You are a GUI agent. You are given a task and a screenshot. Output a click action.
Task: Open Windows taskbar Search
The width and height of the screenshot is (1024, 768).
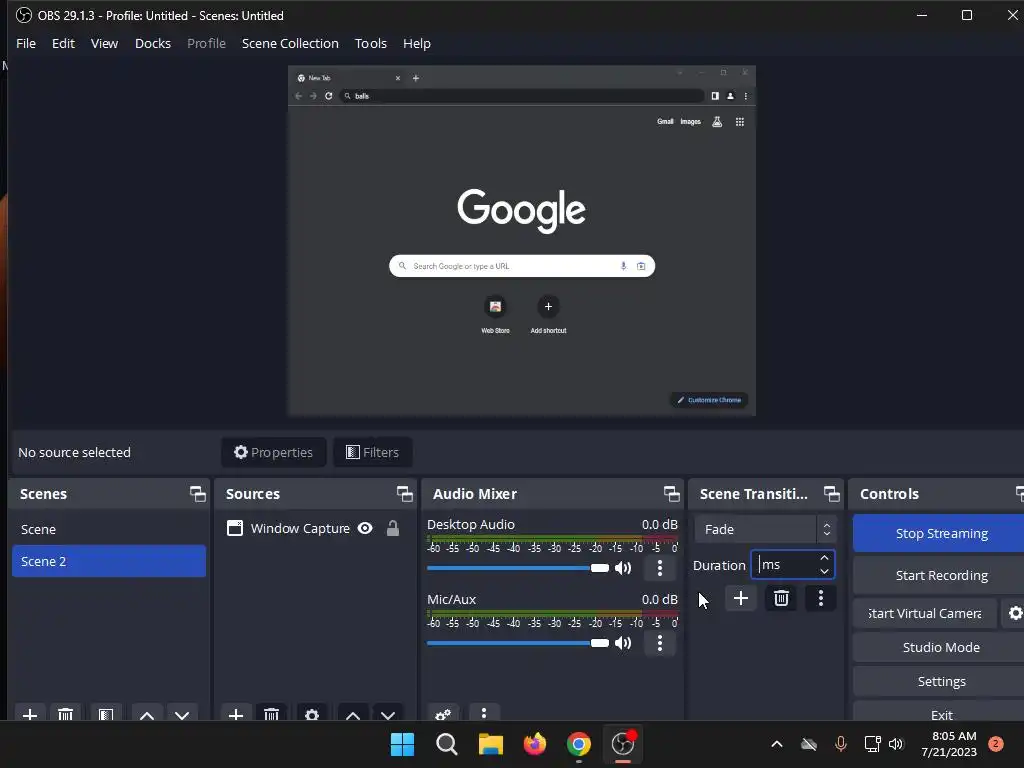click(447, 744)
